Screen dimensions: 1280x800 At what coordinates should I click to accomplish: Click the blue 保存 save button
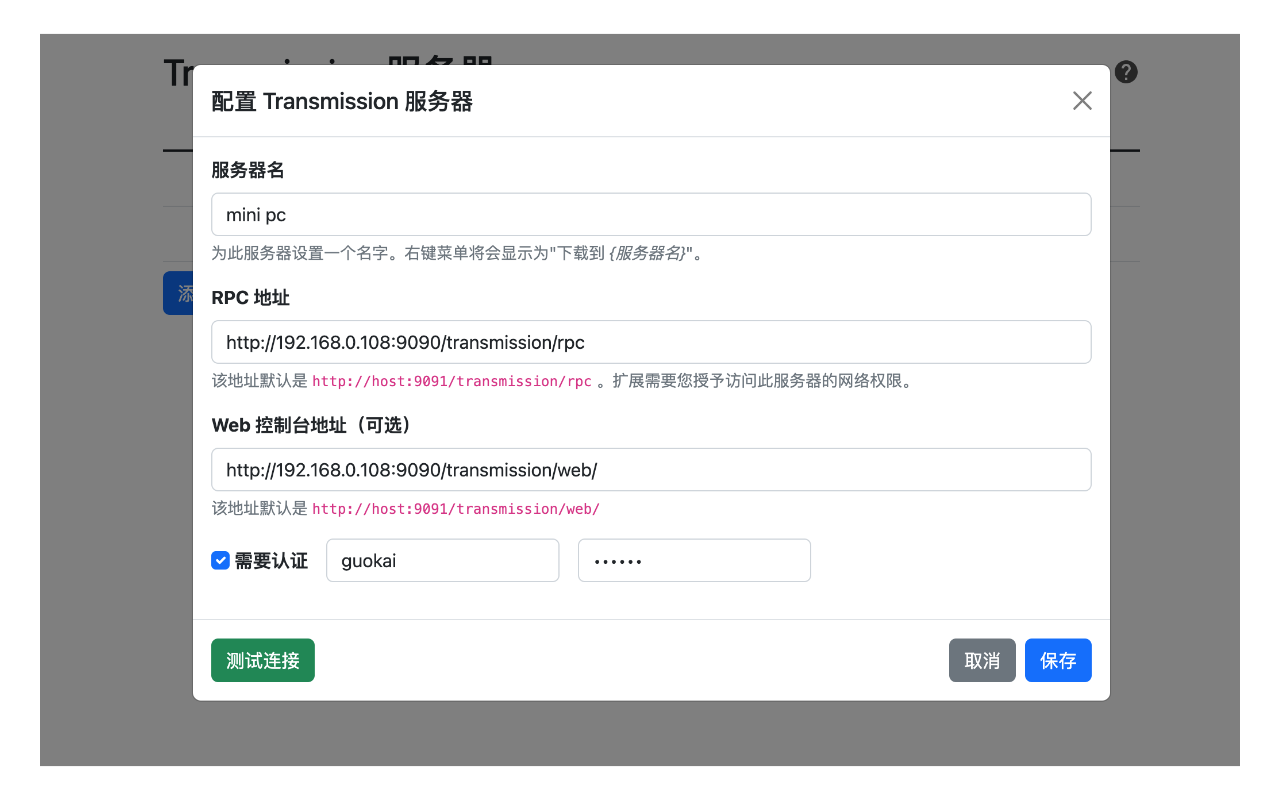pos(1058,660)
